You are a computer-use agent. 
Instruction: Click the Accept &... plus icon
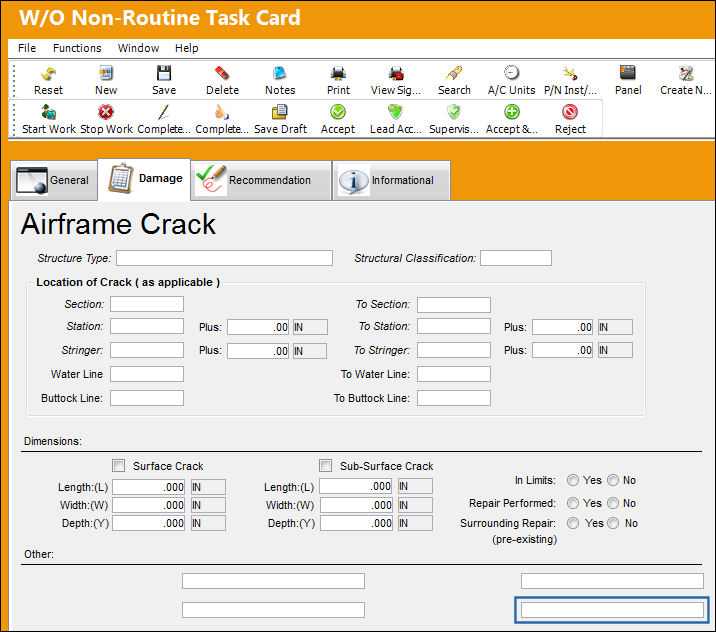point(512,112)
